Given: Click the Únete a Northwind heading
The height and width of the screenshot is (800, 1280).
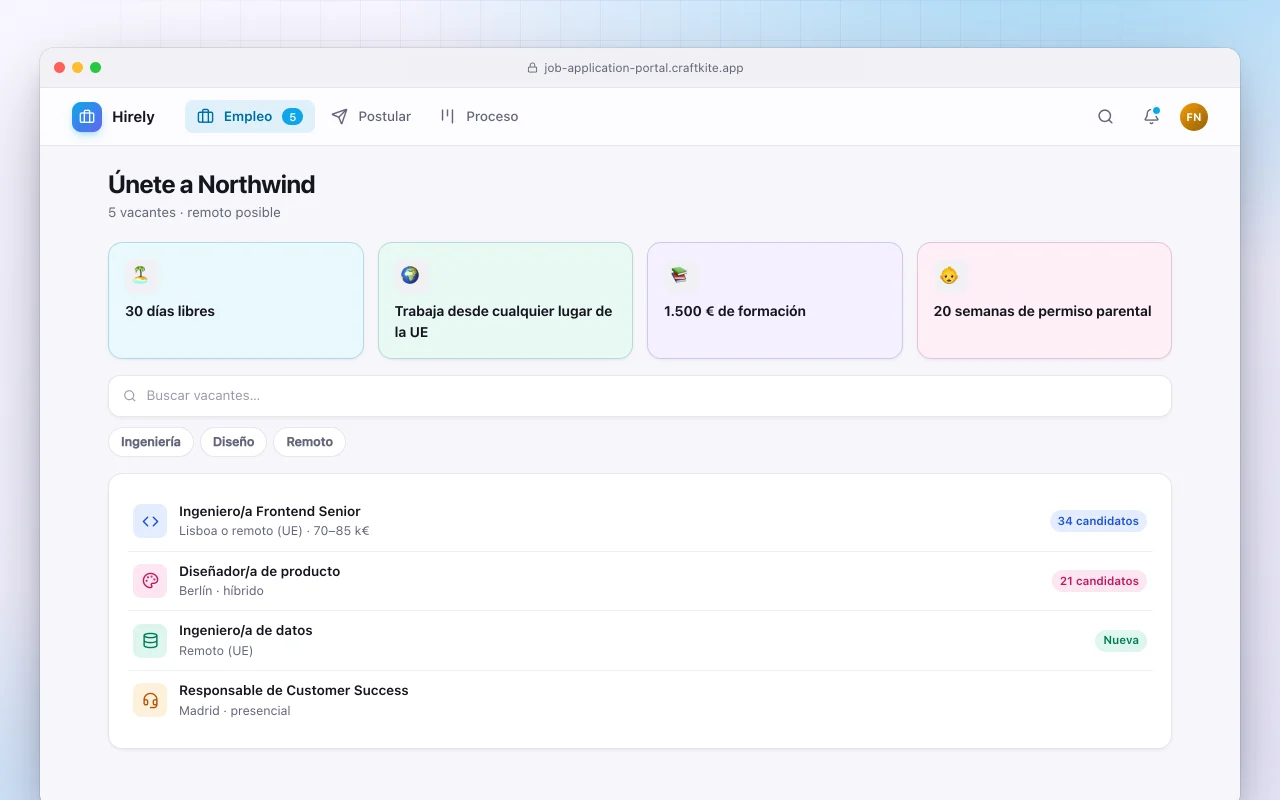Looking at the screenshot, I should click(212, 184).
